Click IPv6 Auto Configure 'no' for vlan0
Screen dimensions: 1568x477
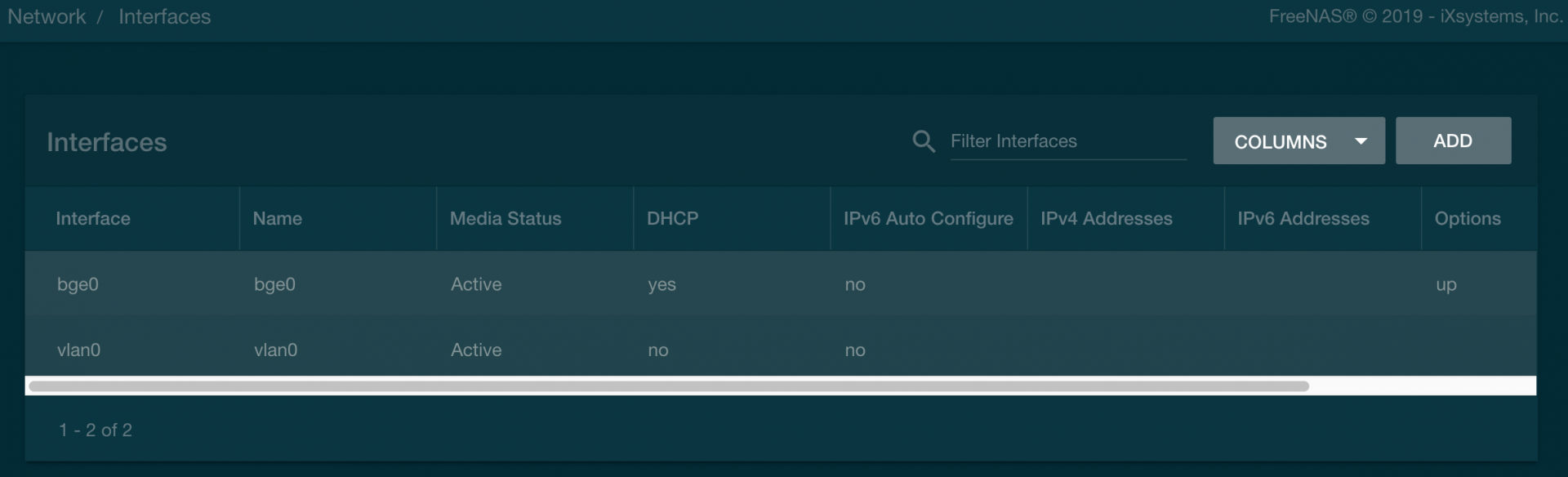tap(854, 350)
